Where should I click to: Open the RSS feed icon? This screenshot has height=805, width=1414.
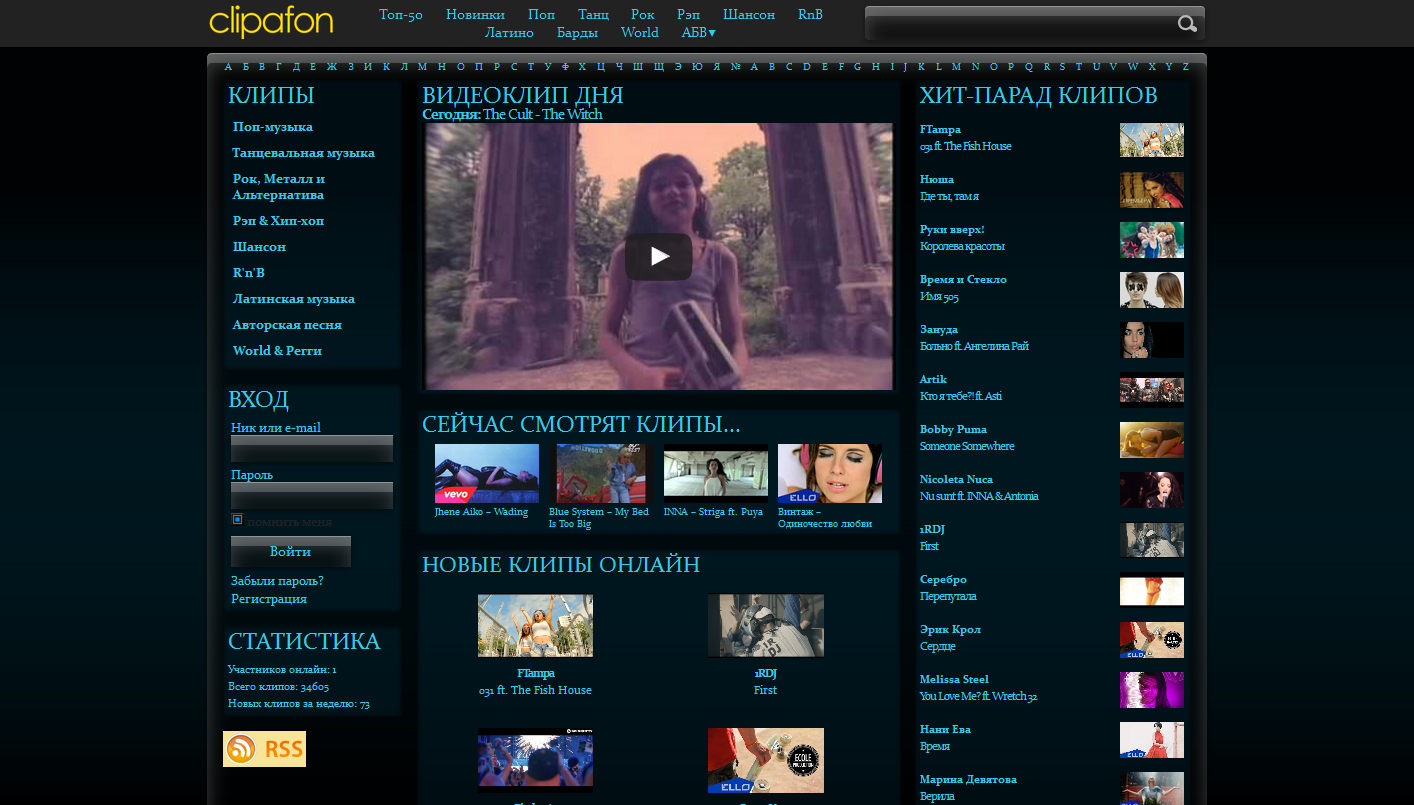[x=264, y=749]
